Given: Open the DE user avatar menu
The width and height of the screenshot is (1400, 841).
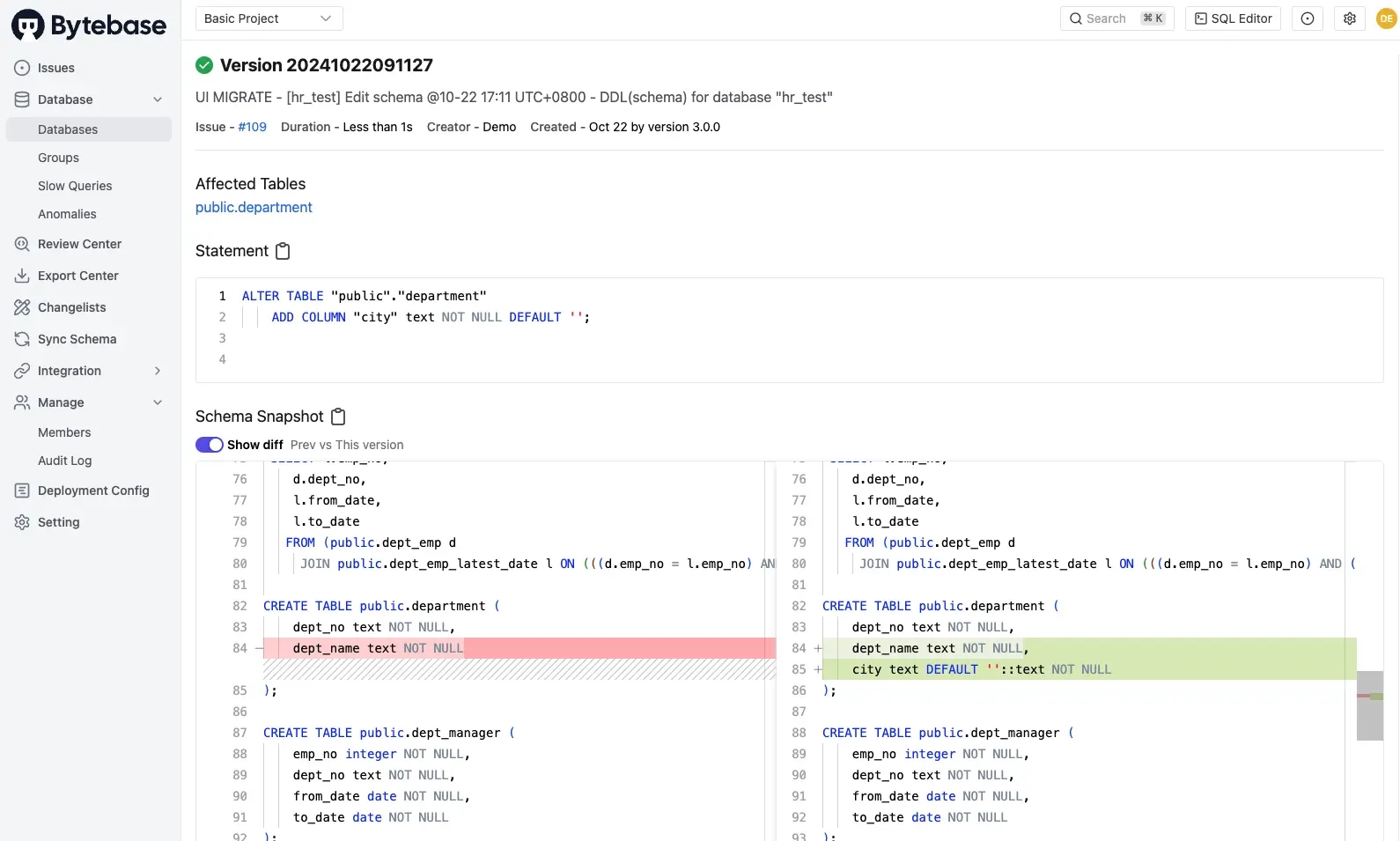Looking at the screenshot, I should click(1387, 18).
